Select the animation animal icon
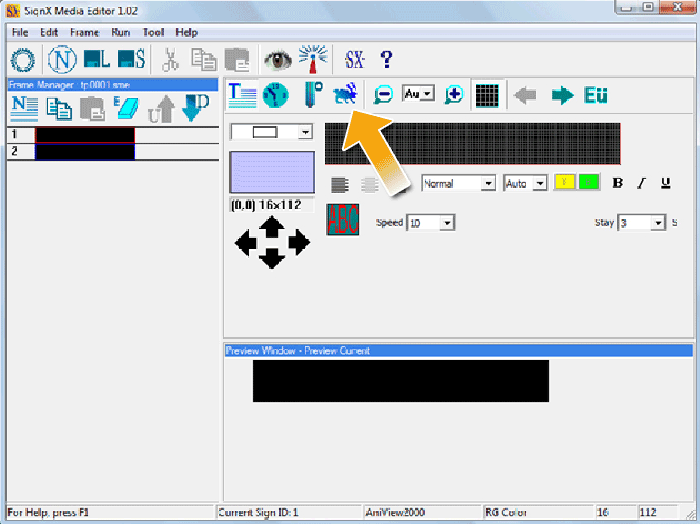The image size is (700, 524). coord(346,93)
